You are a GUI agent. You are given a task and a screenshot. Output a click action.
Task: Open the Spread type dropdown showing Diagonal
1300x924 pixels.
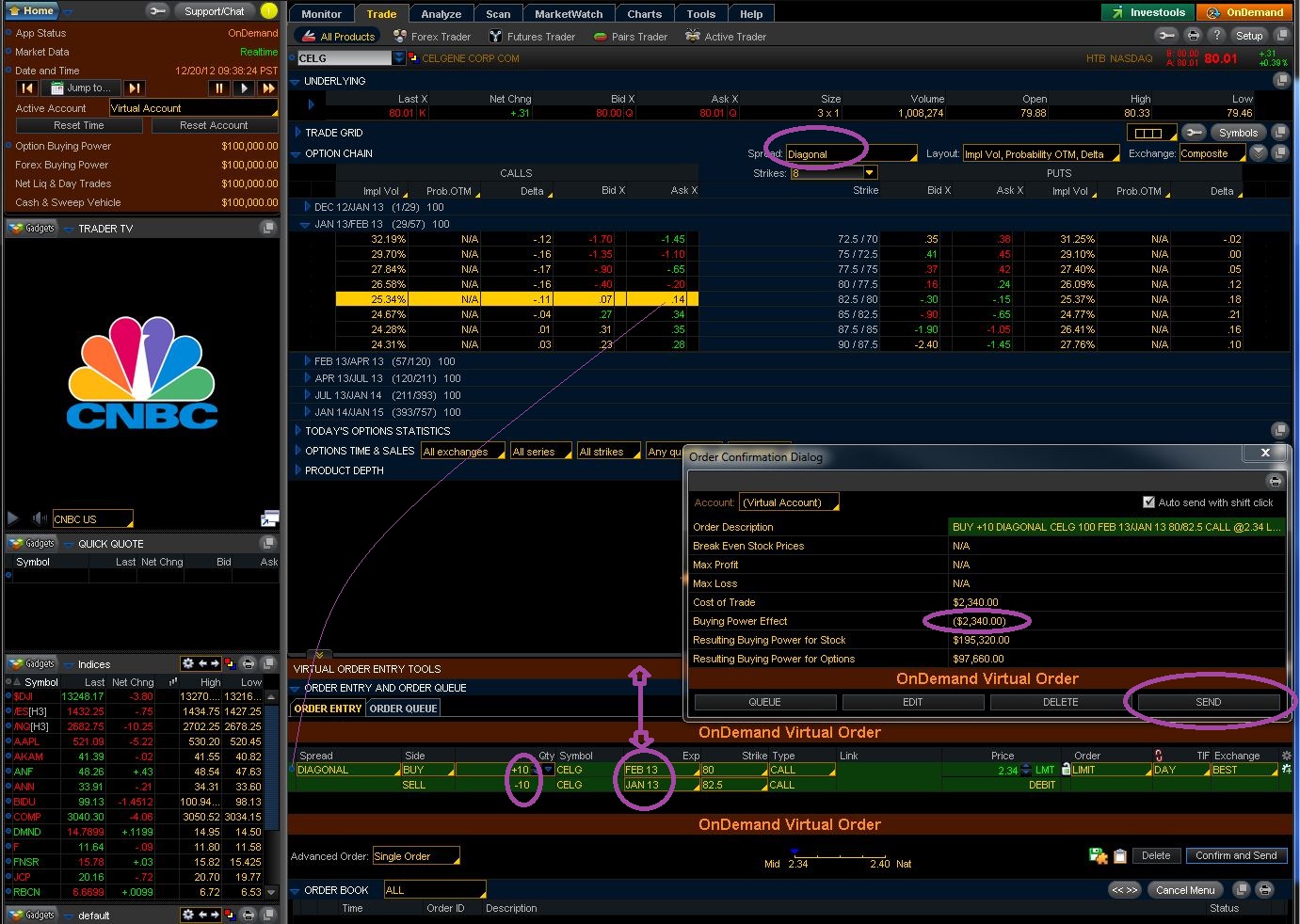coord(851,154)
